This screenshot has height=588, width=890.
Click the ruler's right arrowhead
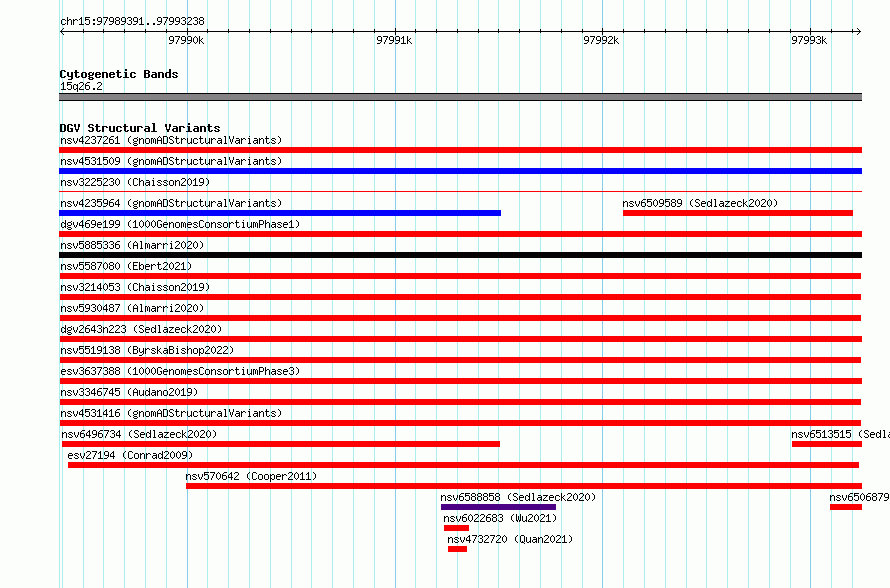[859, 31]
